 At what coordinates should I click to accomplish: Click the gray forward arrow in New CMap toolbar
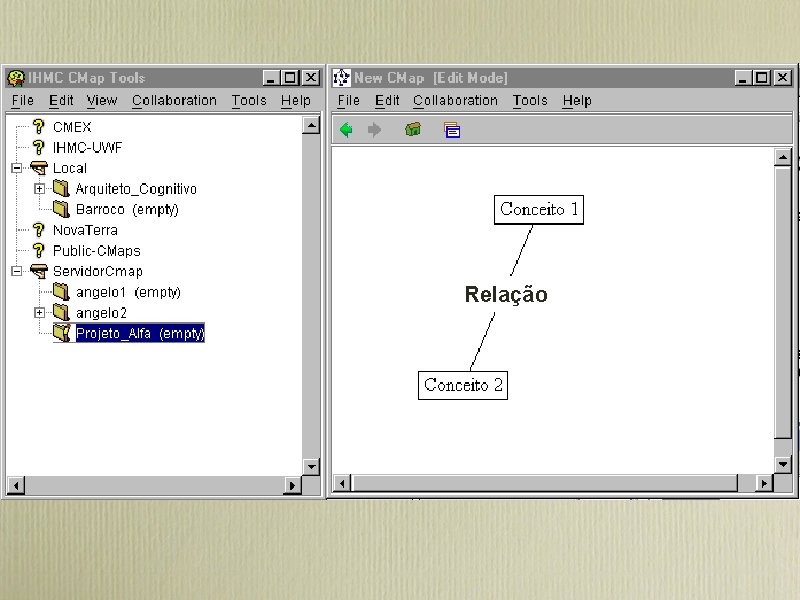(x=374, y=130)
